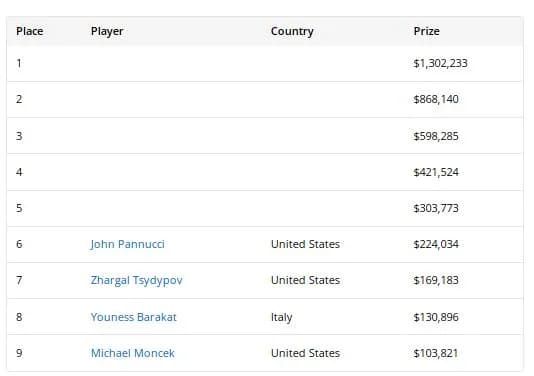Viewport: 534px width, 376px height.
Task: Select the $130,896 prize cell
Action: pyautogui.click(x=436, y=317)
